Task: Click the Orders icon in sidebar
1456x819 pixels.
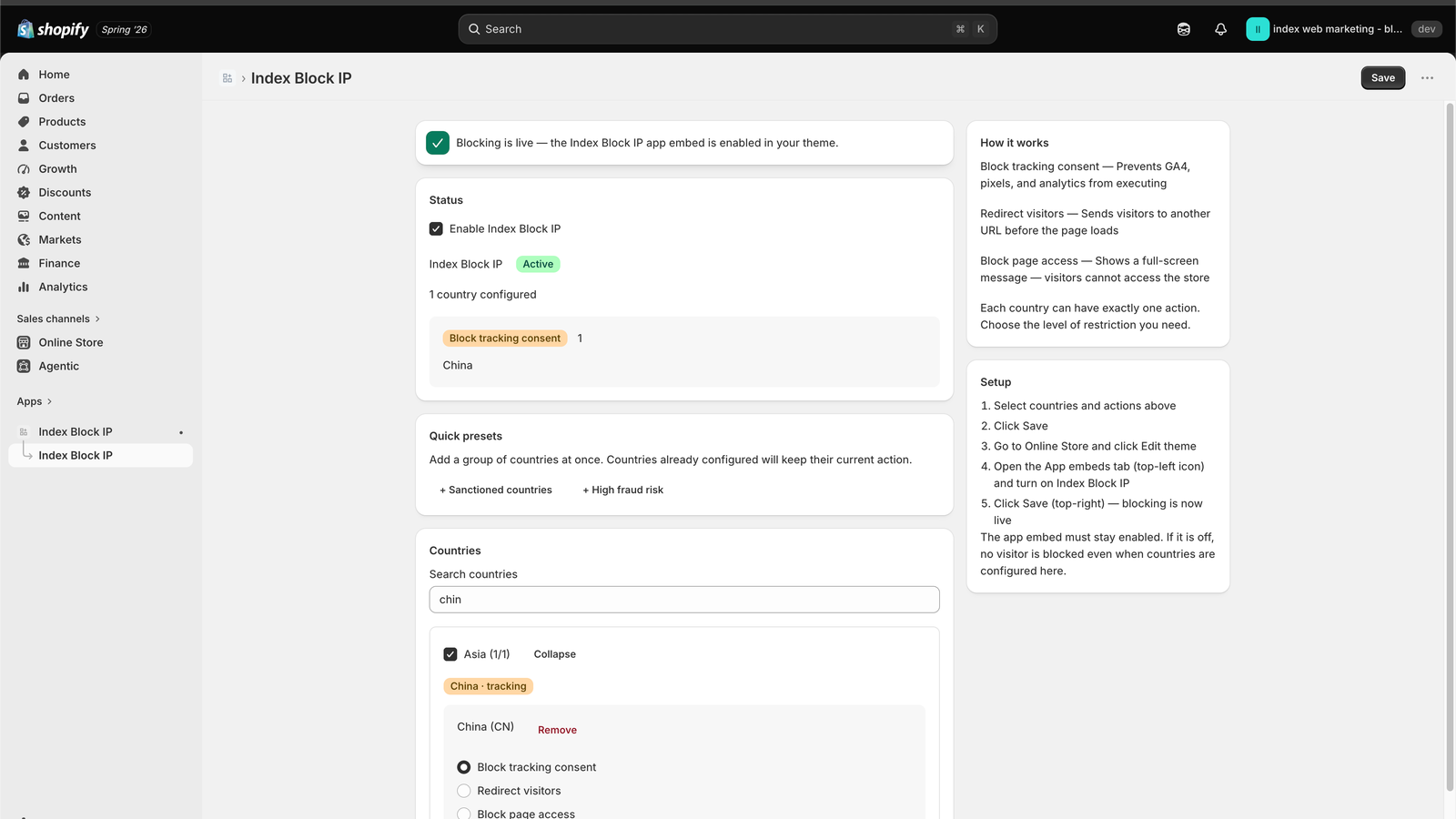Action: coord(24,98)
